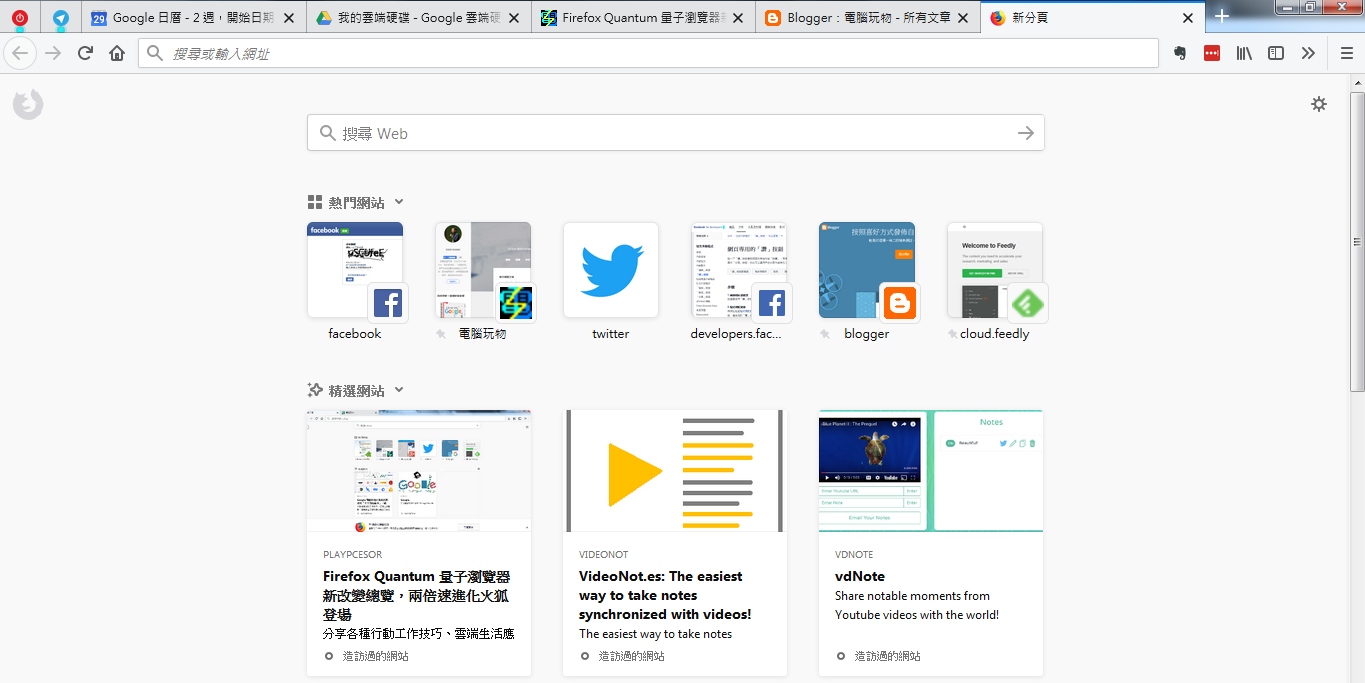
Task: Click the pin icon beside blogger label
Action: 825,334
